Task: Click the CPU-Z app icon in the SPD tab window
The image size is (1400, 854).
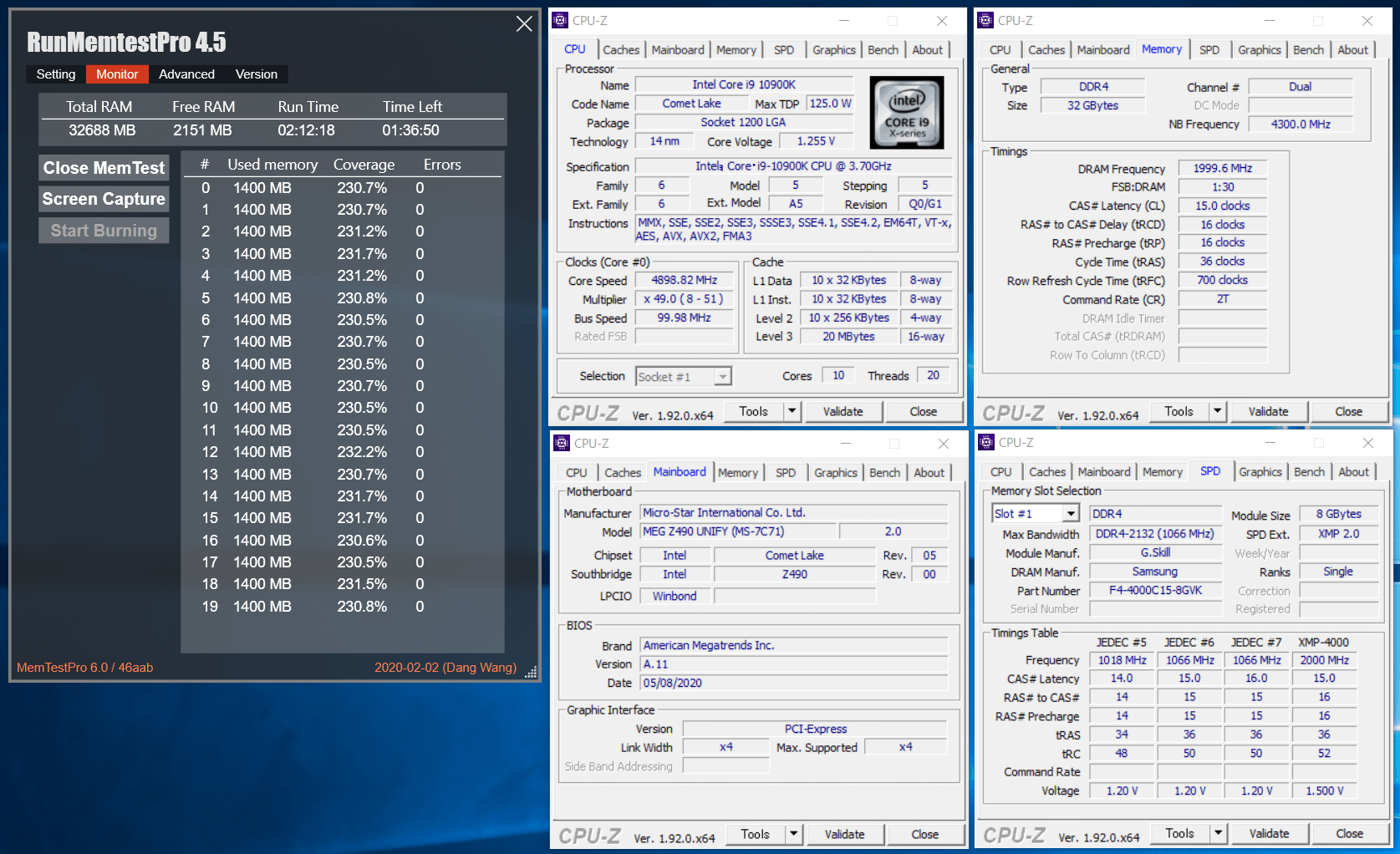Action: (986, 443)
